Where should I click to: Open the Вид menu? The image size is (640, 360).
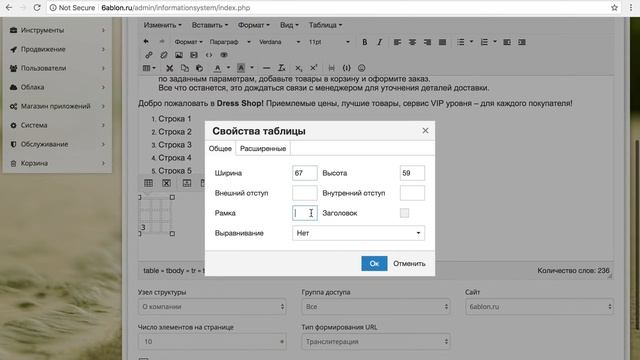(289, 25)
